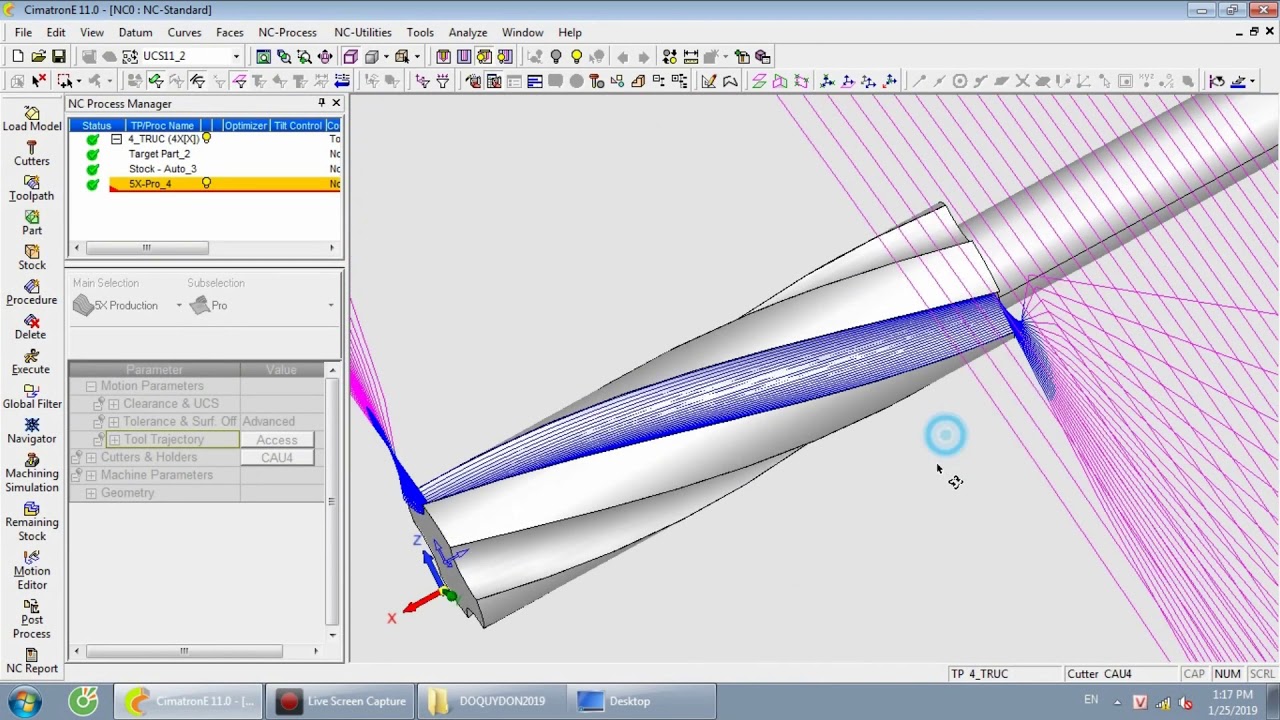Click the blue double-arrow toolbar icon

tap(342, 81)
